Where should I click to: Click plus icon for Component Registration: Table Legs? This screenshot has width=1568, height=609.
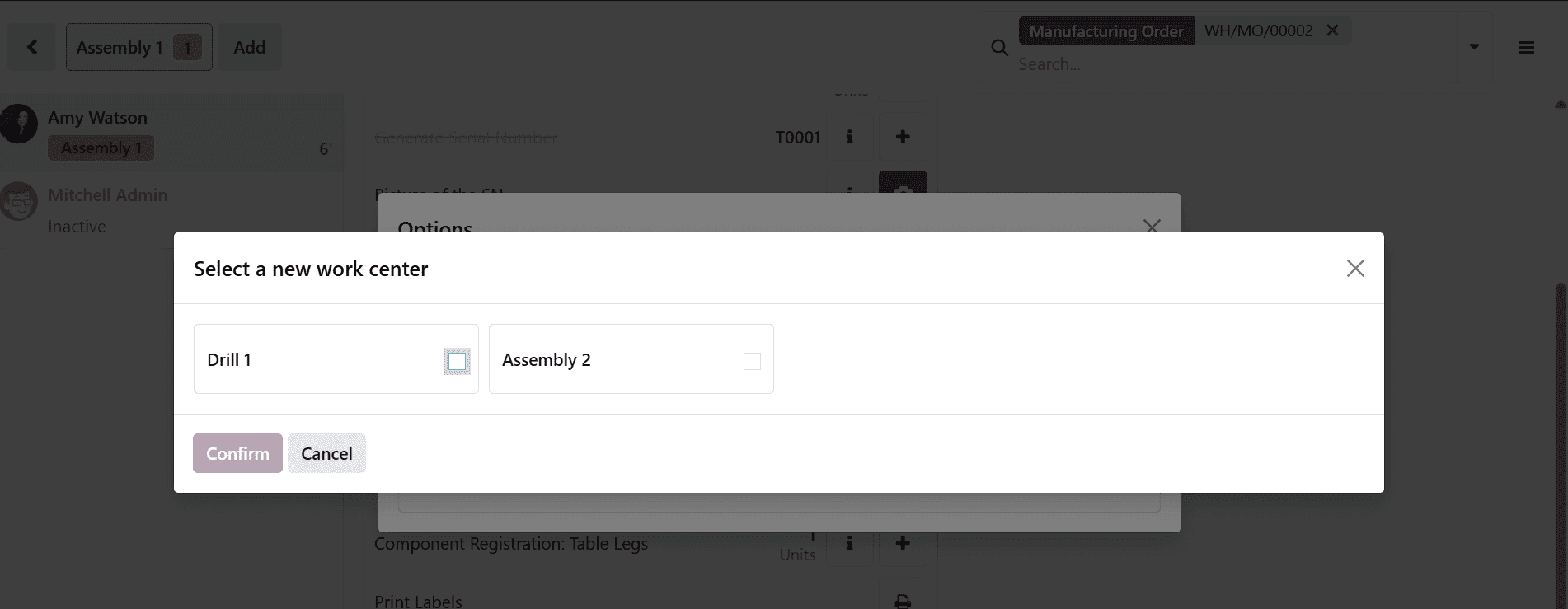point(903,543)
